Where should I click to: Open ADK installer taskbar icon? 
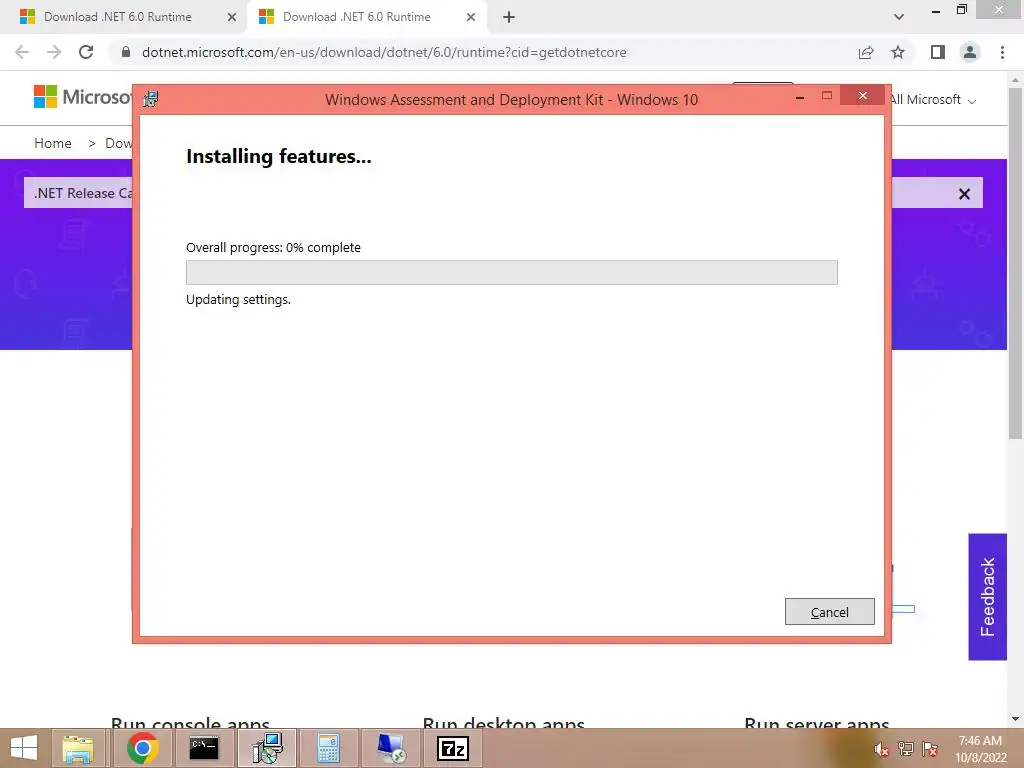(x=267, y=748)
